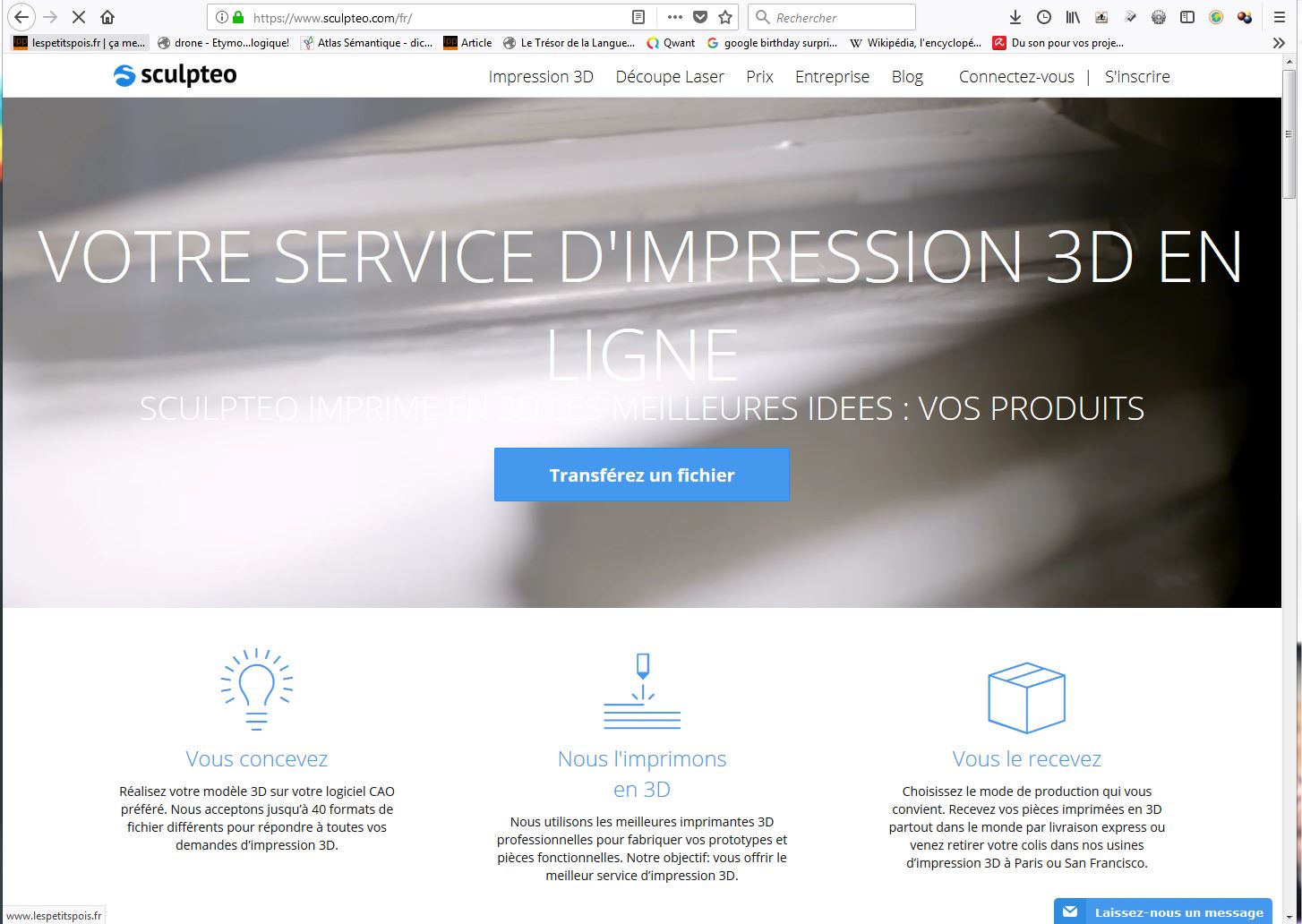Screen dimensions: 1302x924
Task: Expand hidden bookmarks with double chevron
Action: [1279, 42]
